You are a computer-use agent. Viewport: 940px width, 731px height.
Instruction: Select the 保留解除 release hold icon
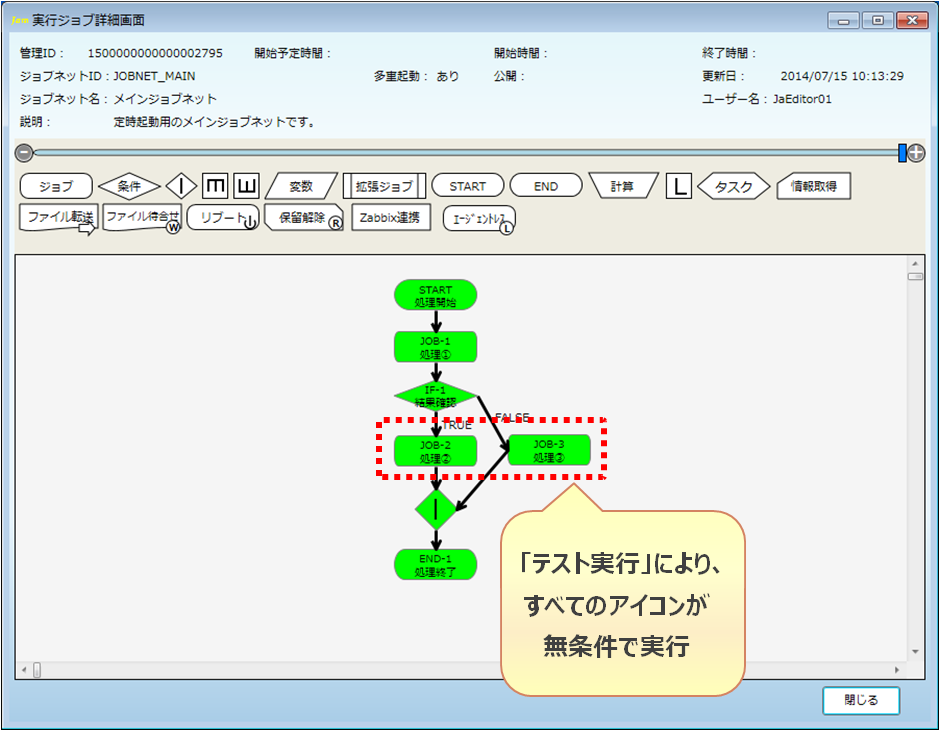[x=304, y=218]
